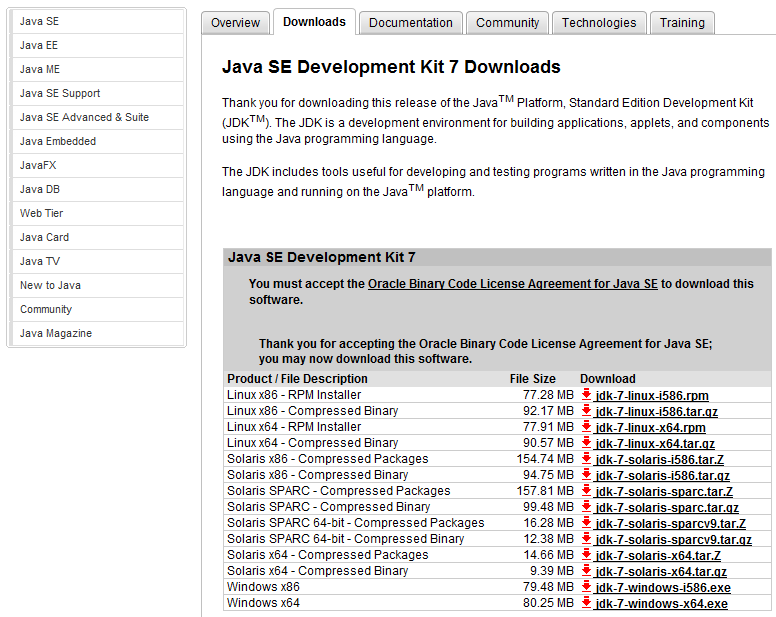Viewport: 776px width, 617px height.
Task: Download jdk-7-linux-x64.rpm file link
Action: click(x=650, y=428)
